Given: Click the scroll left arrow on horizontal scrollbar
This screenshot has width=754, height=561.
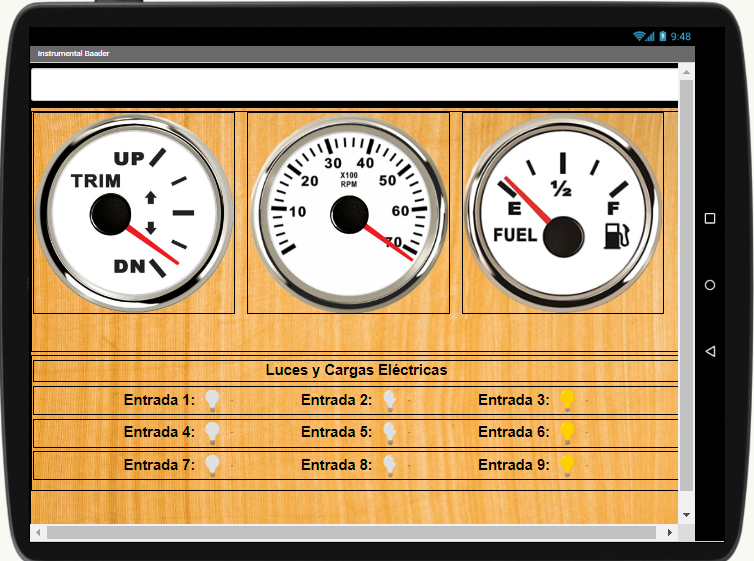Looking at the screenshot, I should point(38,532).
